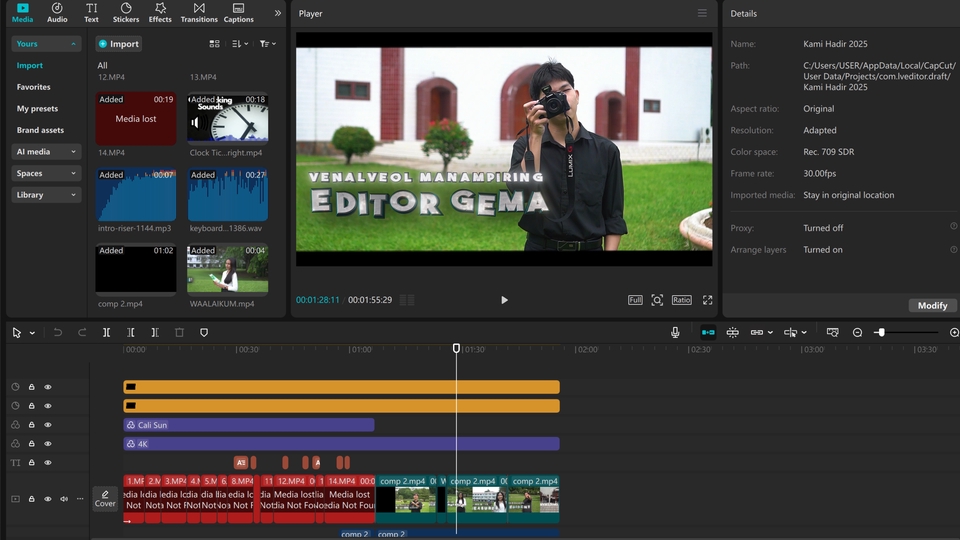Open the Library dropdown in sidebar

46,195
